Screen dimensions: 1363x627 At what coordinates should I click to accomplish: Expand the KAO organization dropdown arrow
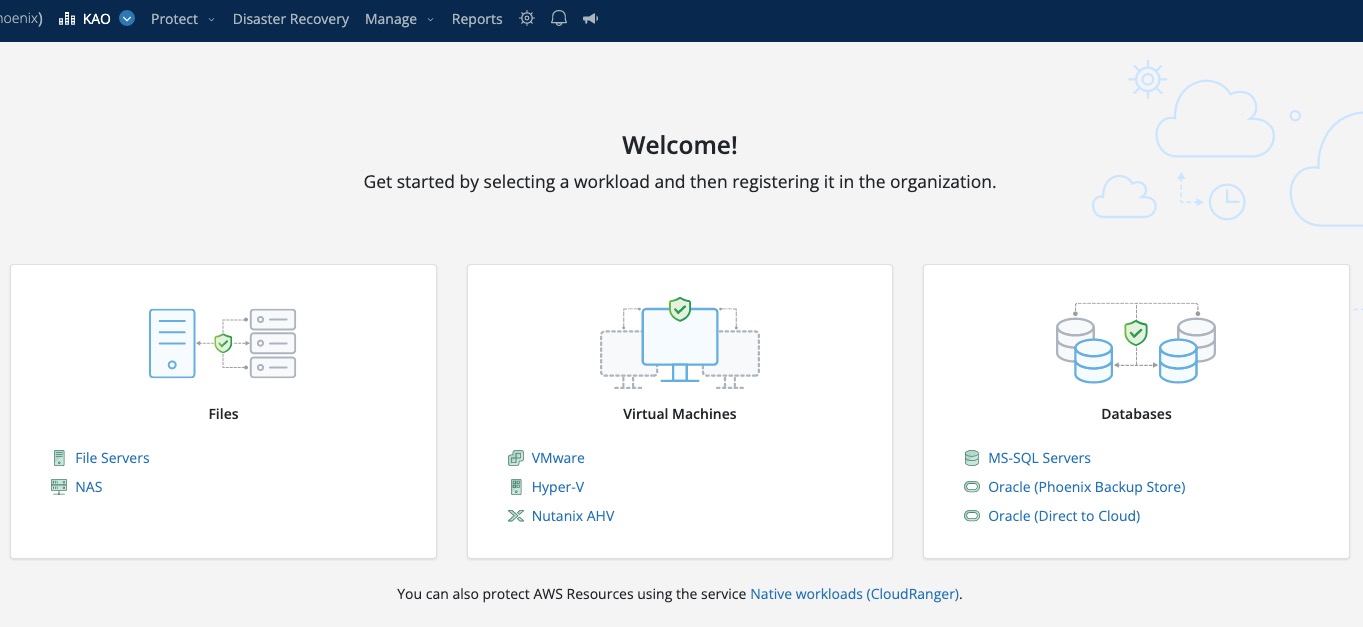(x=127, y=18)
